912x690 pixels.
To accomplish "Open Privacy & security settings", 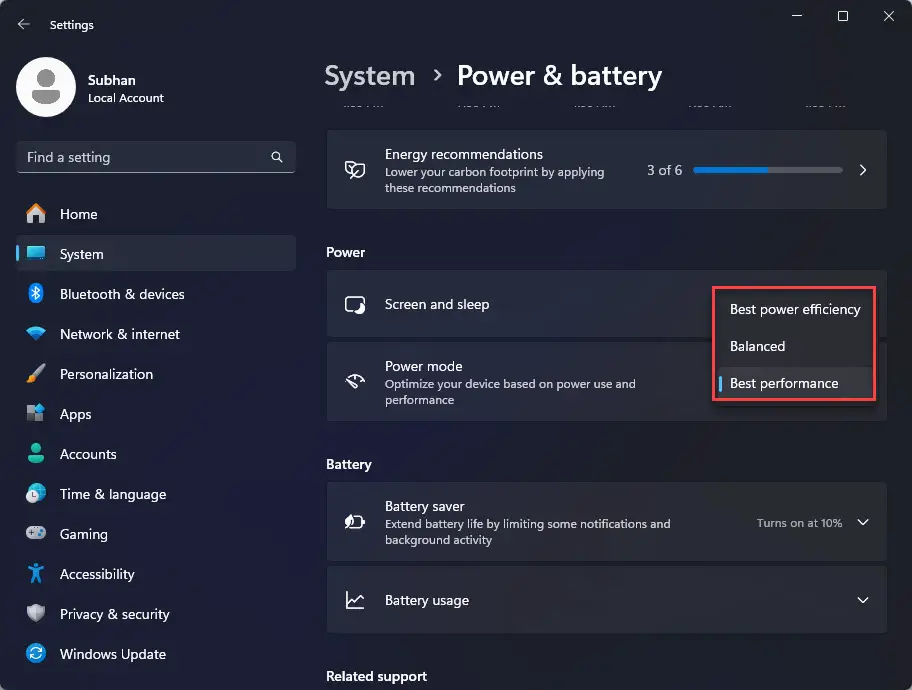I will (114, 614).
